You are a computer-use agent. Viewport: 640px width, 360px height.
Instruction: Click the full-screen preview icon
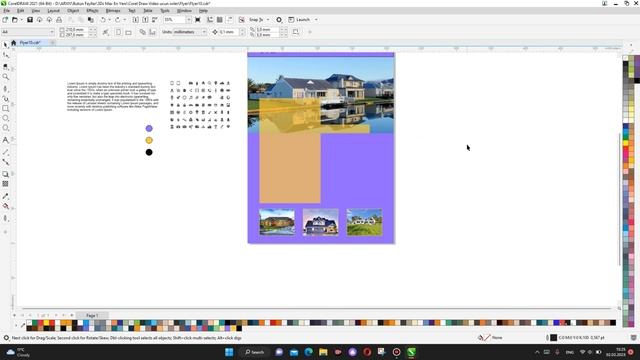pyautogui.click(x=198, y=20)
